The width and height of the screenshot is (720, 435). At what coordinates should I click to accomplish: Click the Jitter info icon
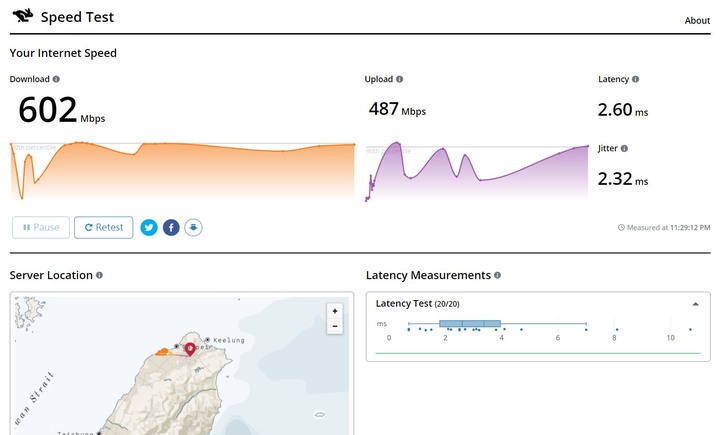pyautogui.click(x=624, y=148)
